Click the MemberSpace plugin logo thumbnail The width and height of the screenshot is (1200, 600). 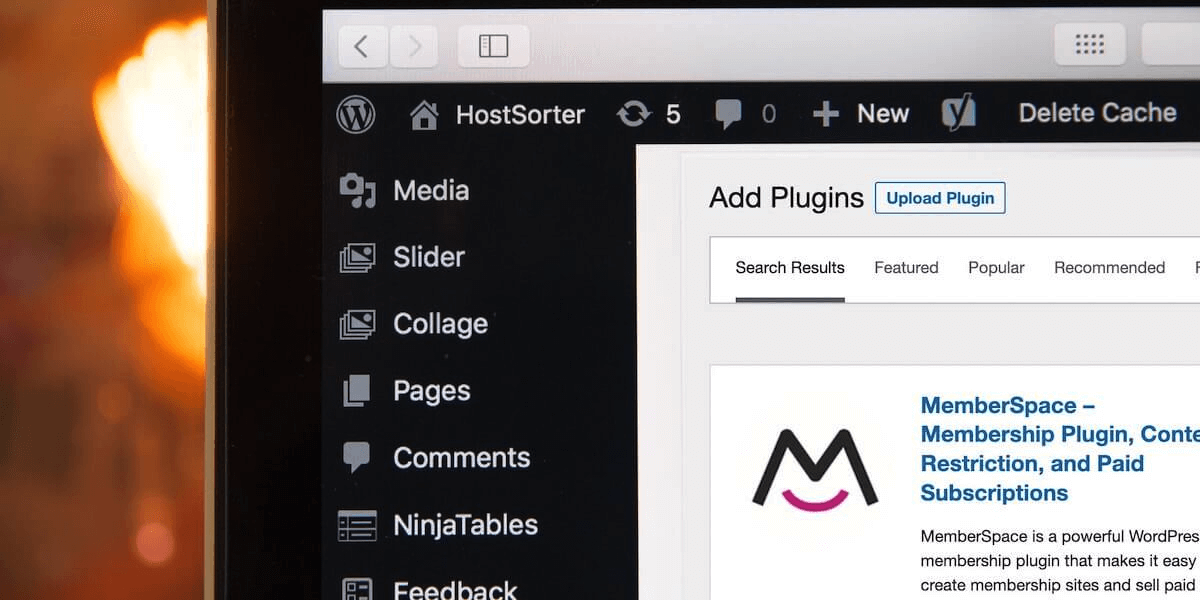click(x=815, y=469)
